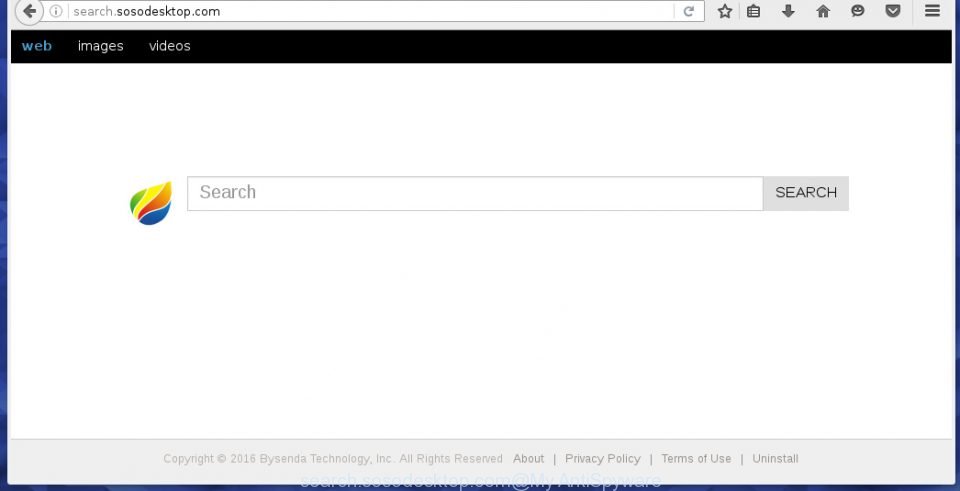Switch to the videos tab
Viewport: 960px width, 491px height.
[x=170, y=46]
